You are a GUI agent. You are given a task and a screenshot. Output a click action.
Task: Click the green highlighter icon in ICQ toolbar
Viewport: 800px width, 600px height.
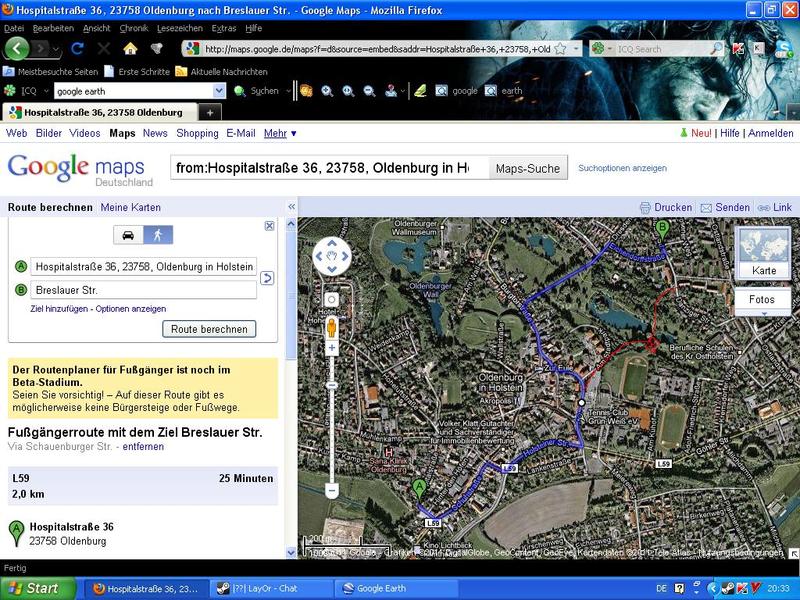click(x=420, y=91)
